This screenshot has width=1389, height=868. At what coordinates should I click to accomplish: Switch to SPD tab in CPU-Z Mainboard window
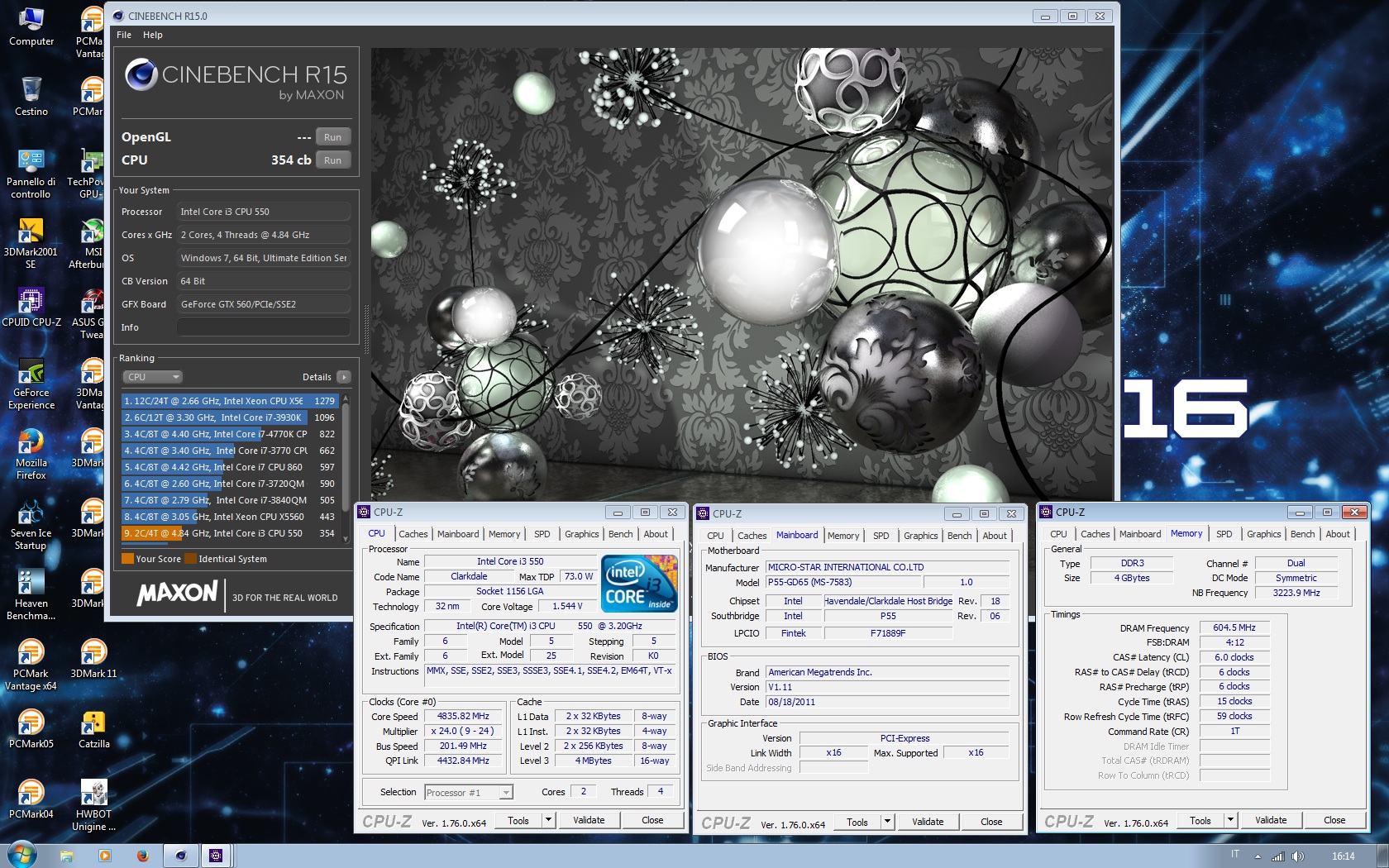pyautogui.click(x=881, y=536)
